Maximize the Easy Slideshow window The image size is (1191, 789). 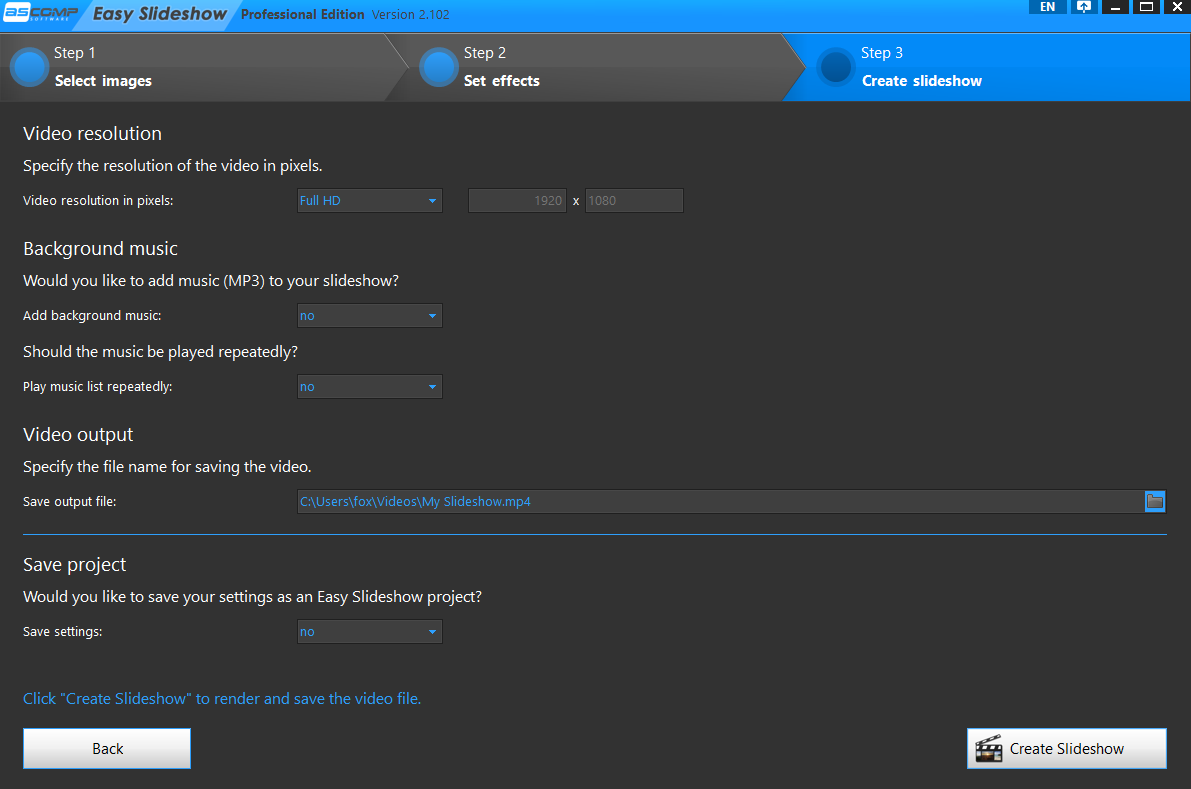(x=1146, y=7)
